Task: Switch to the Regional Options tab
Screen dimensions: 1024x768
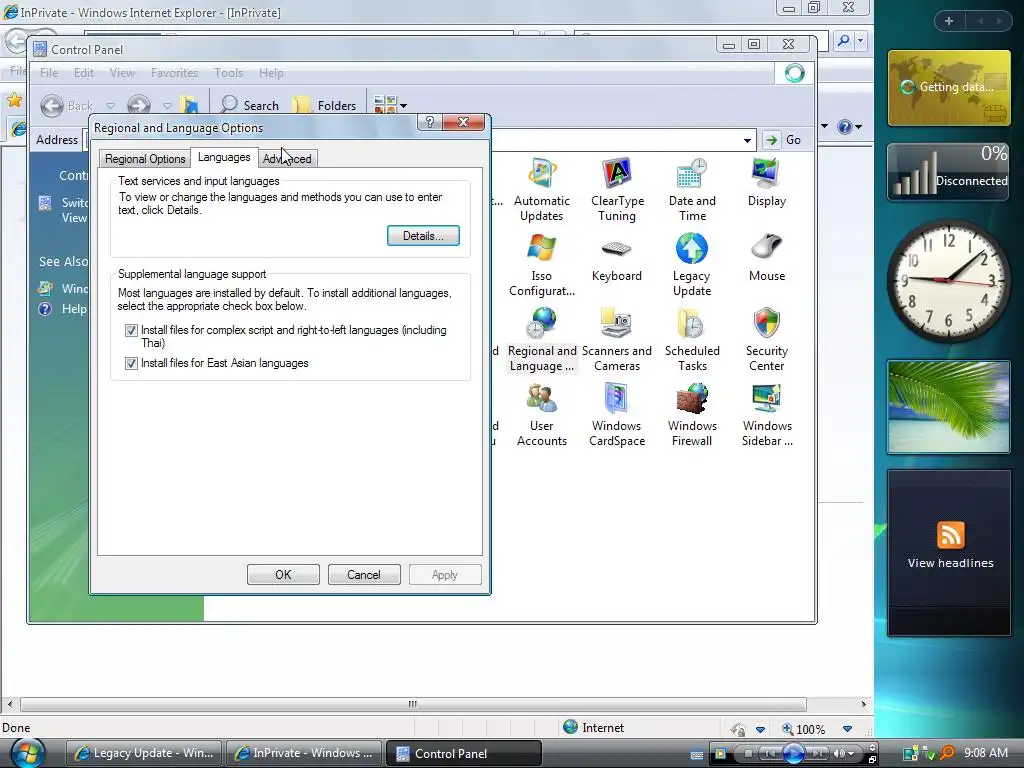Action: (x=145, y=159)
